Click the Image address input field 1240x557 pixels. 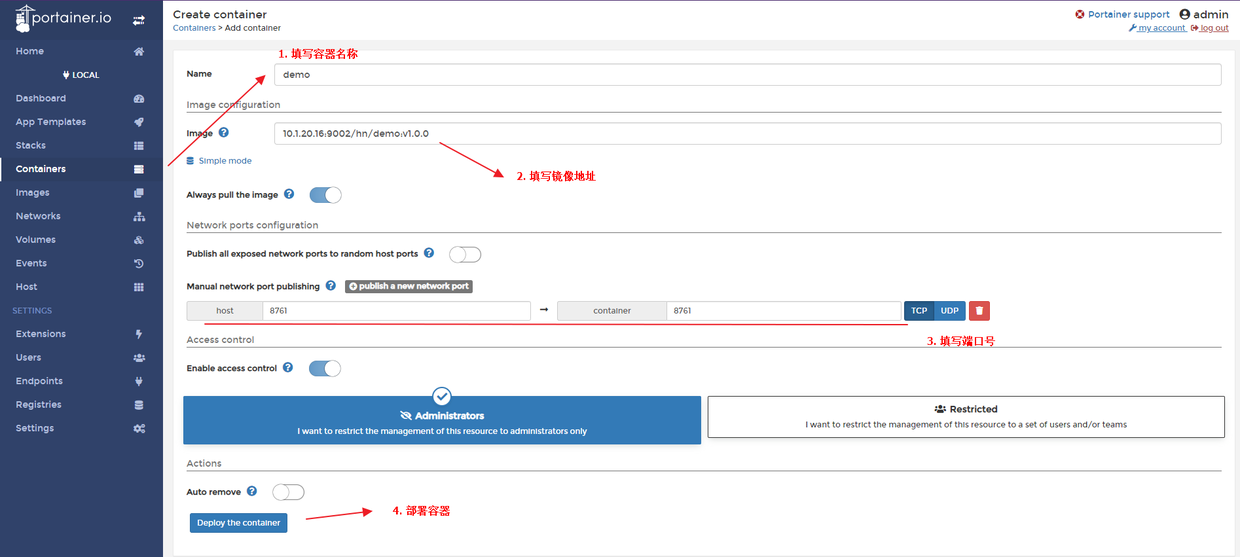(x=747, y=134)
